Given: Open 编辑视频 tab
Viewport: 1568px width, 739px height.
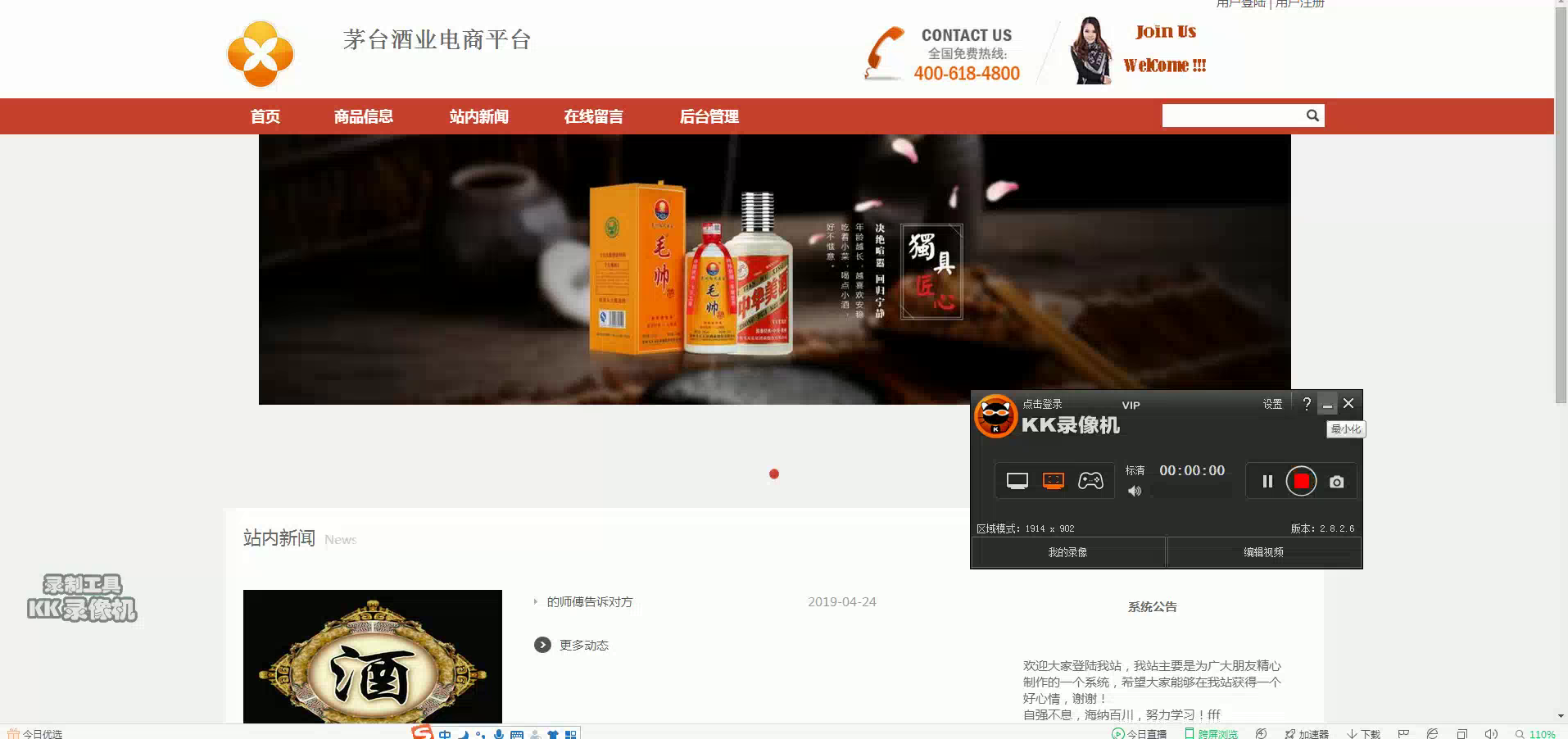Looking at the screenshot, I should click(1263, 552).
